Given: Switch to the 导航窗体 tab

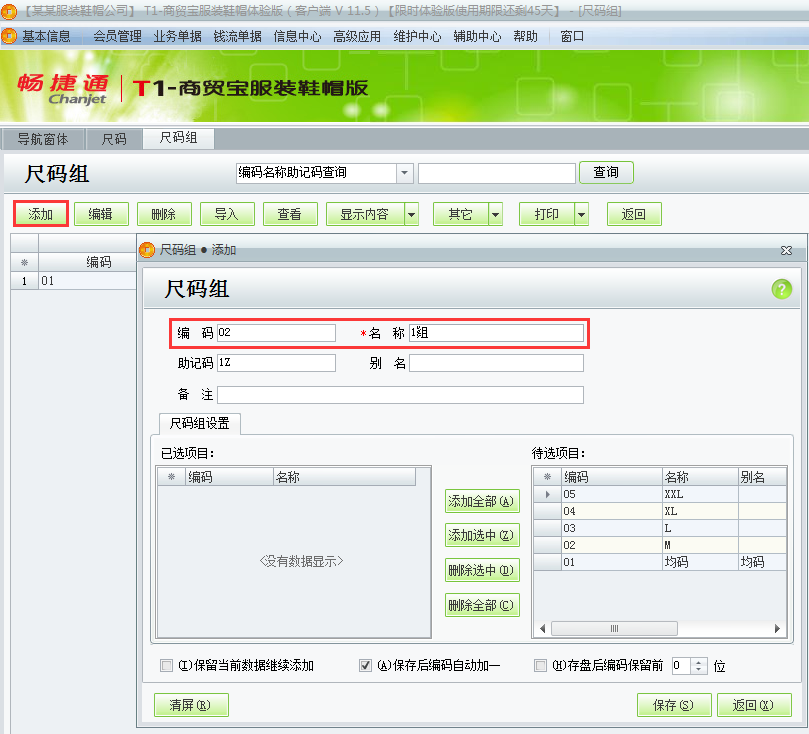Looking at the screenshot, I should coord(43,139).
